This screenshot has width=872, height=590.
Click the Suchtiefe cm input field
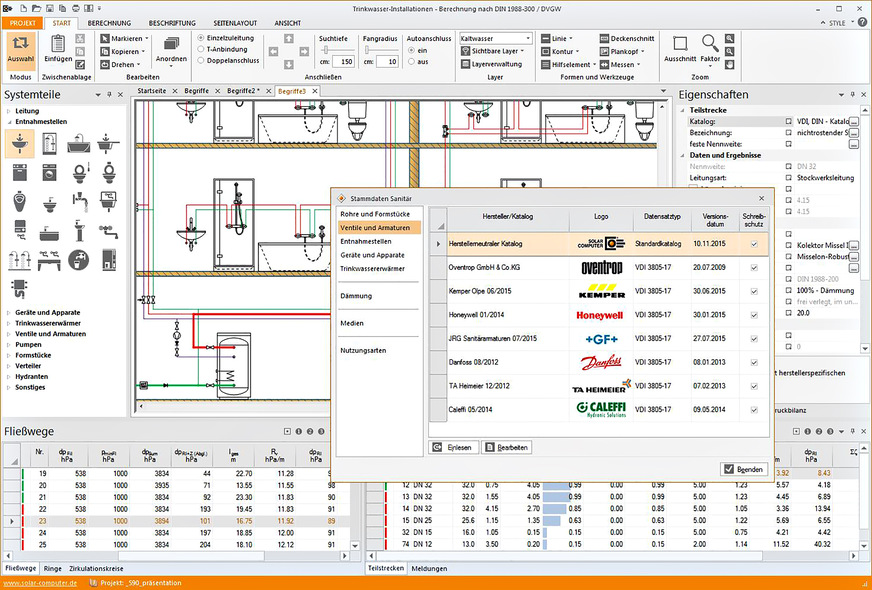[x=345, y=61]
